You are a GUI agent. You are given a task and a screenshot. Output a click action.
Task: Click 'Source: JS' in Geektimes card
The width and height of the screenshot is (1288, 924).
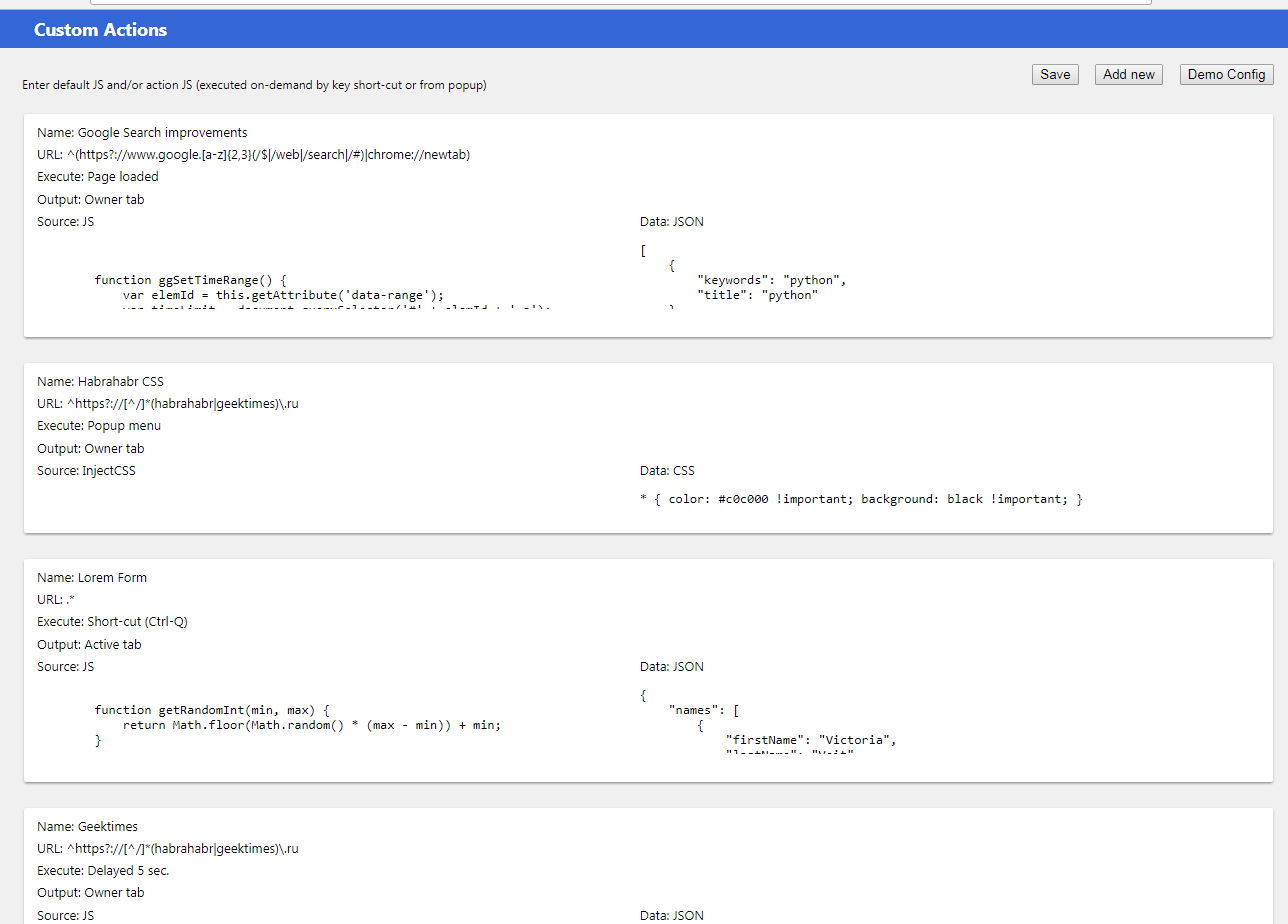(66, 916)
